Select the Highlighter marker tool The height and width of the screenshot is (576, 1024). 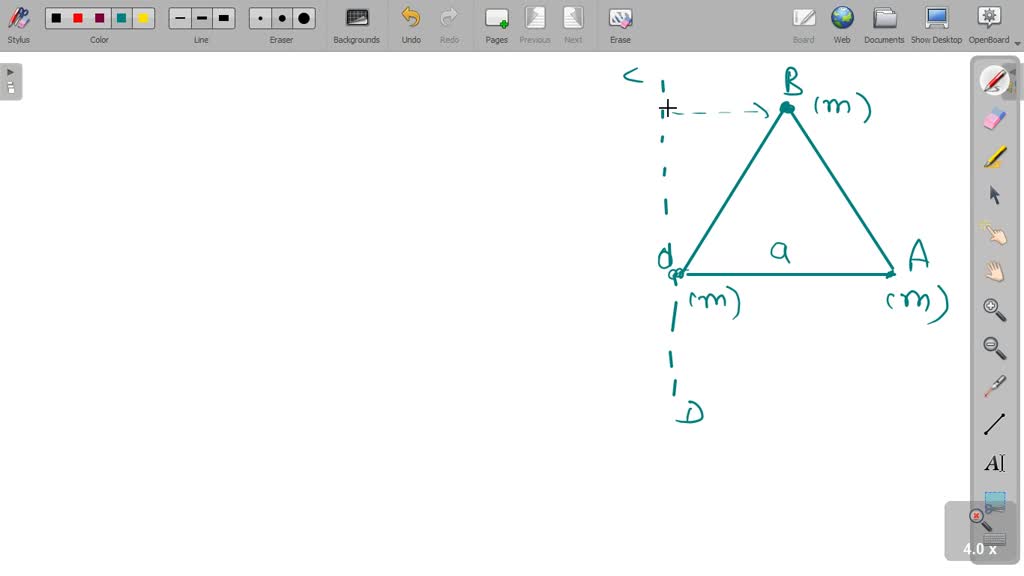(994, 157)
